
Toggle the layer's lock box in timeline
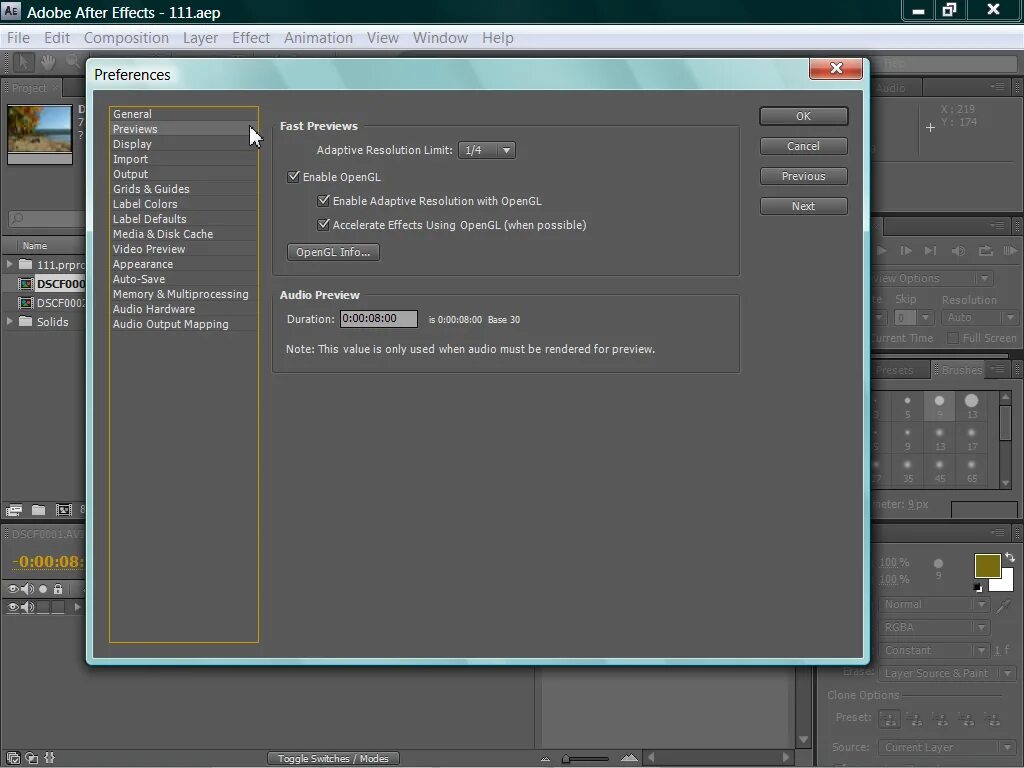[58, 607]
